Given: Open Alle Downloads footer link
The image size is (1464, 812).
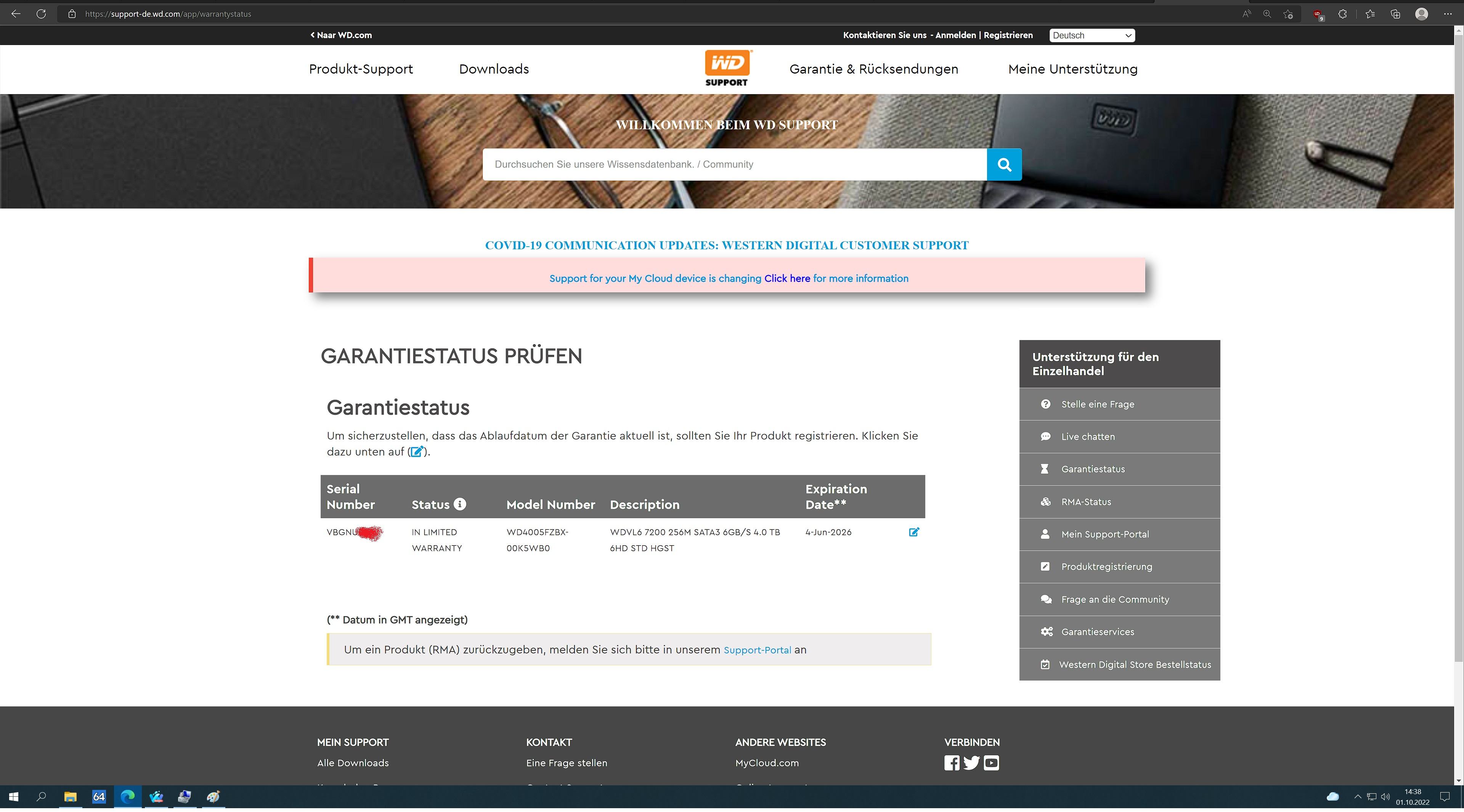Looking at the screenshot, I should pos(353,763).
